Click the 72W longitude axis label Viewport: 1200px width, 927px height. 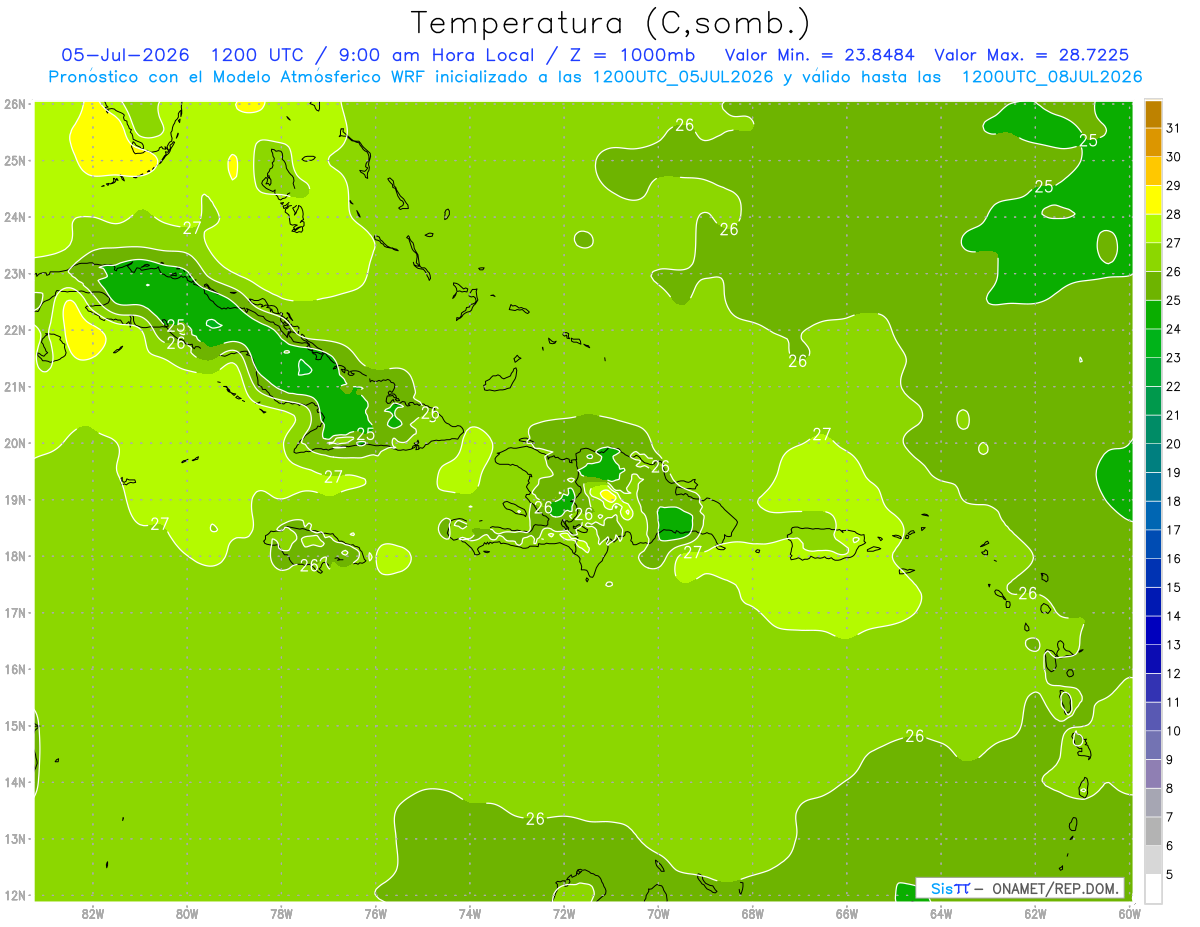tap(564, 913)
